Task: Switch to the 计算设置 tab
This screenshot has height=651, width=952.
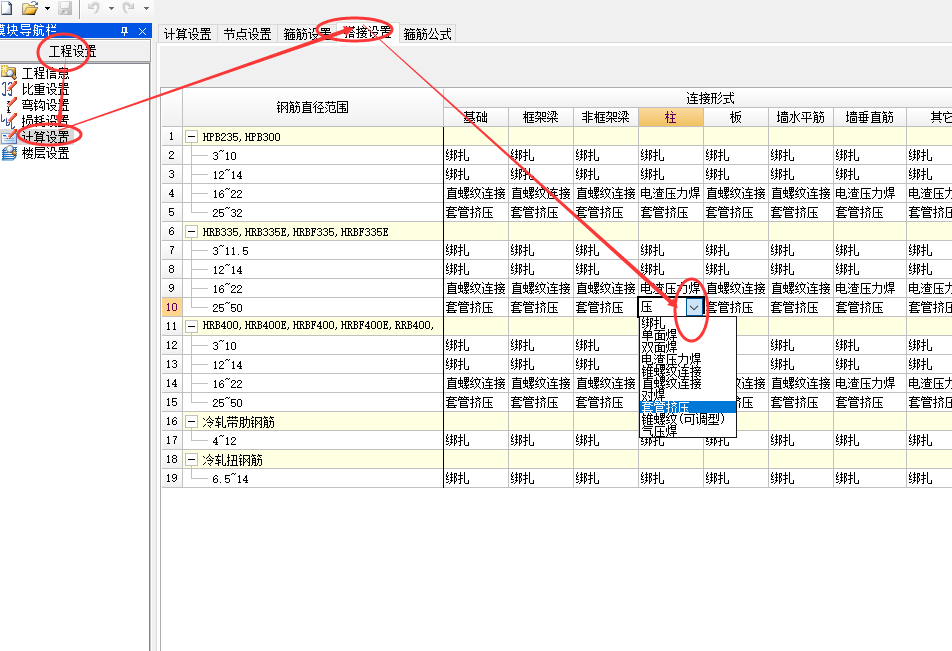Action: point(188,34)
